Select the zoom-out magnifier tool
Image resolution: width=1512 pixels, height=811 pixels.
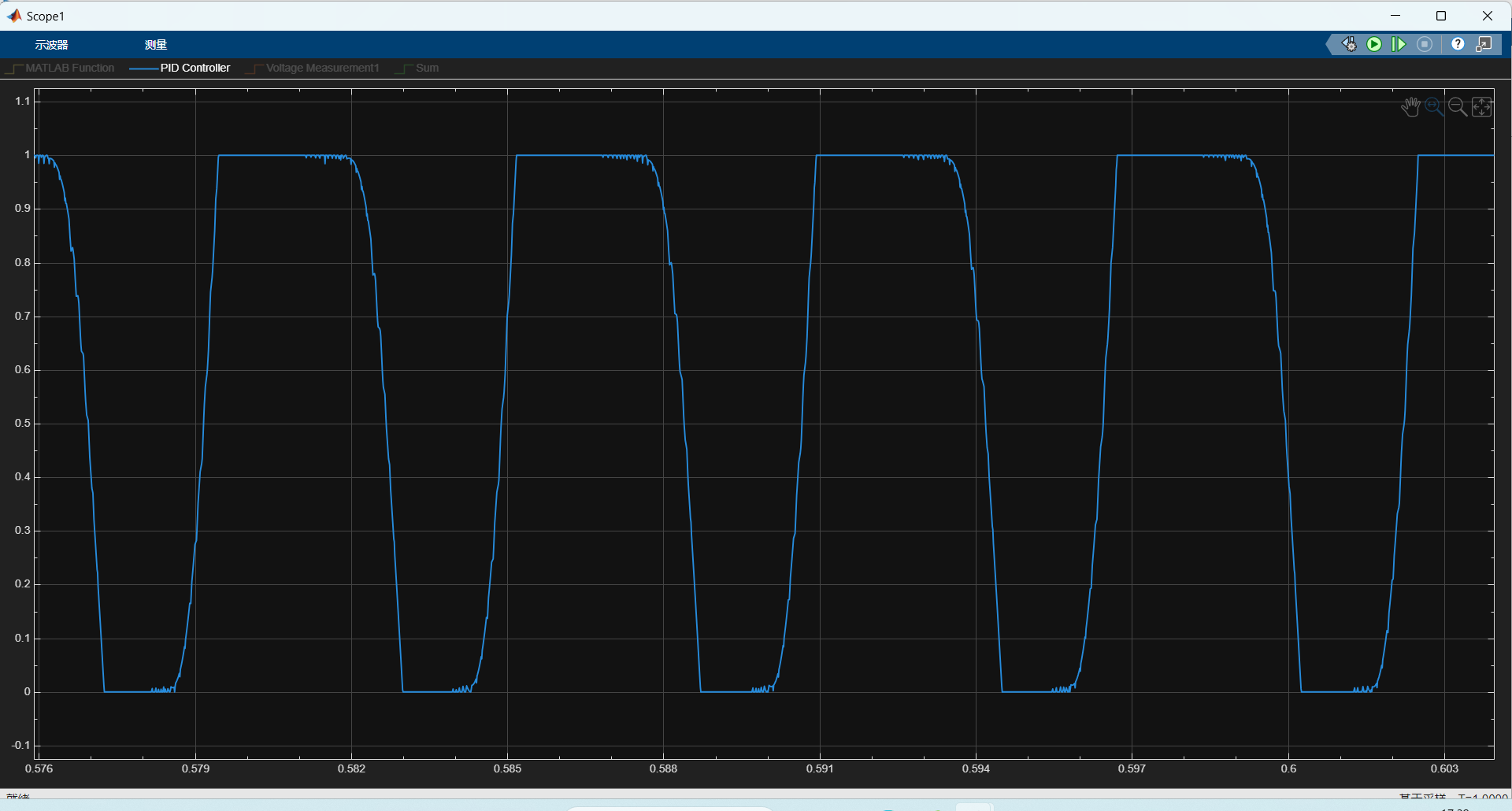(x=1458, y=106)
